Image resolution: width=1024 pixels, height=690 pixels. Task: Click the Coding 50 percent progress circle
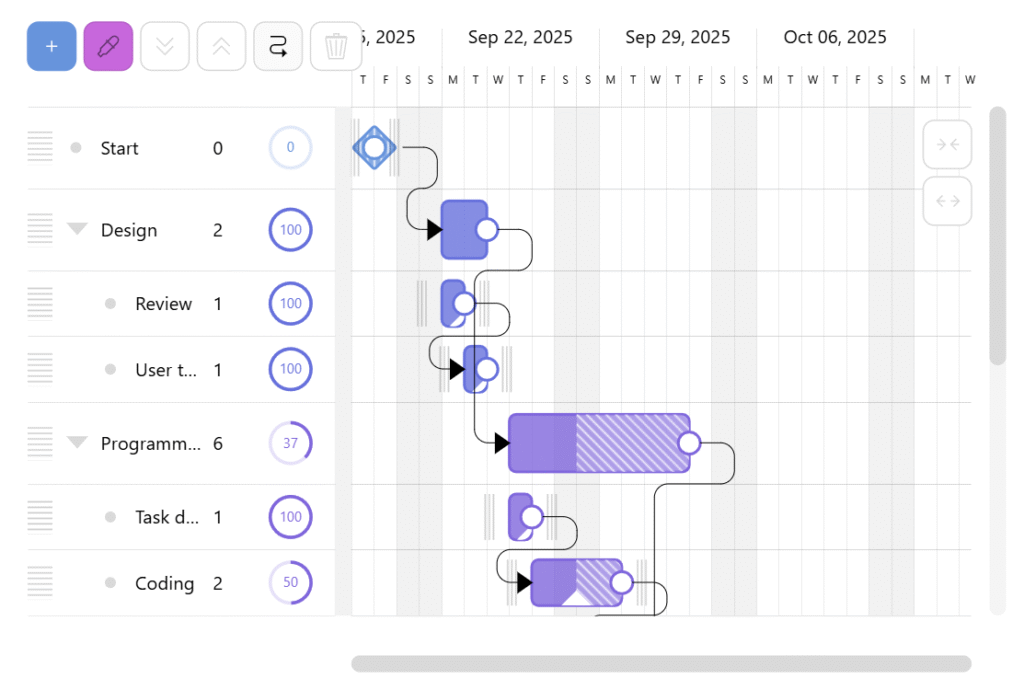pos(290,583)
